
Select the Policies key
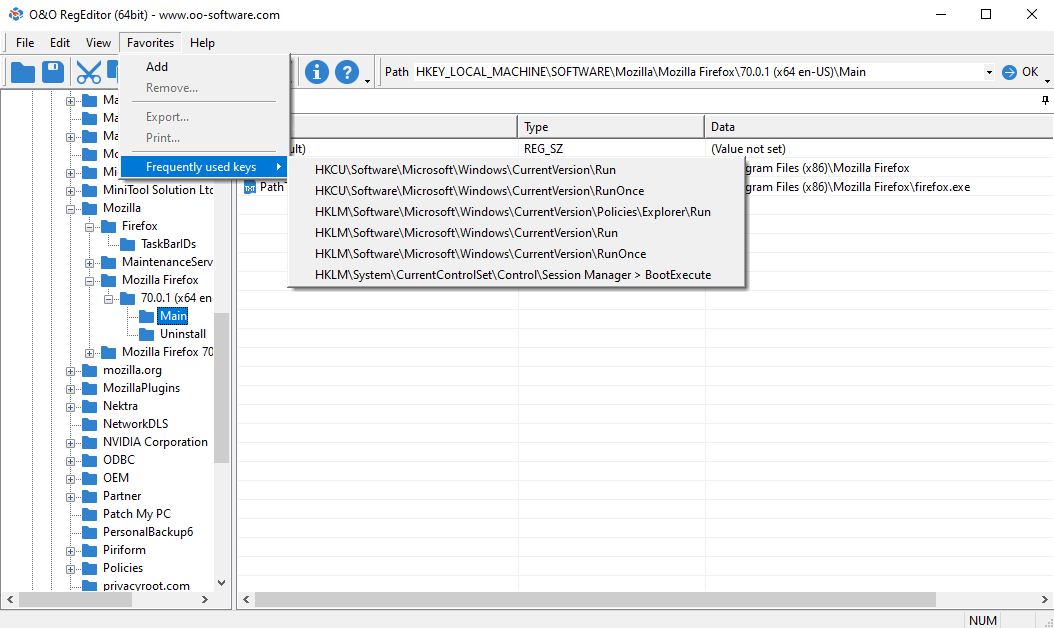pyautogui.click(x=123, y=568)
